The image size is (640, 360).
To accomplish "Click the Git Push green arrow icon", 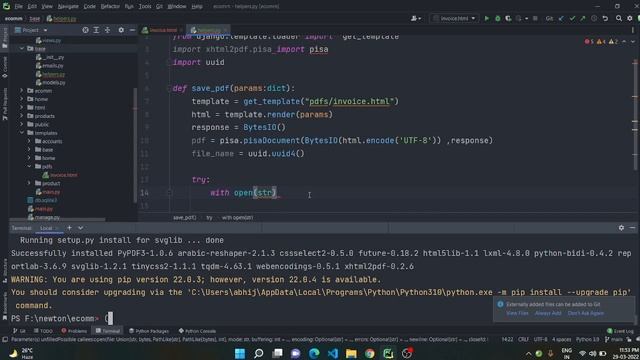I will point(583,18).
